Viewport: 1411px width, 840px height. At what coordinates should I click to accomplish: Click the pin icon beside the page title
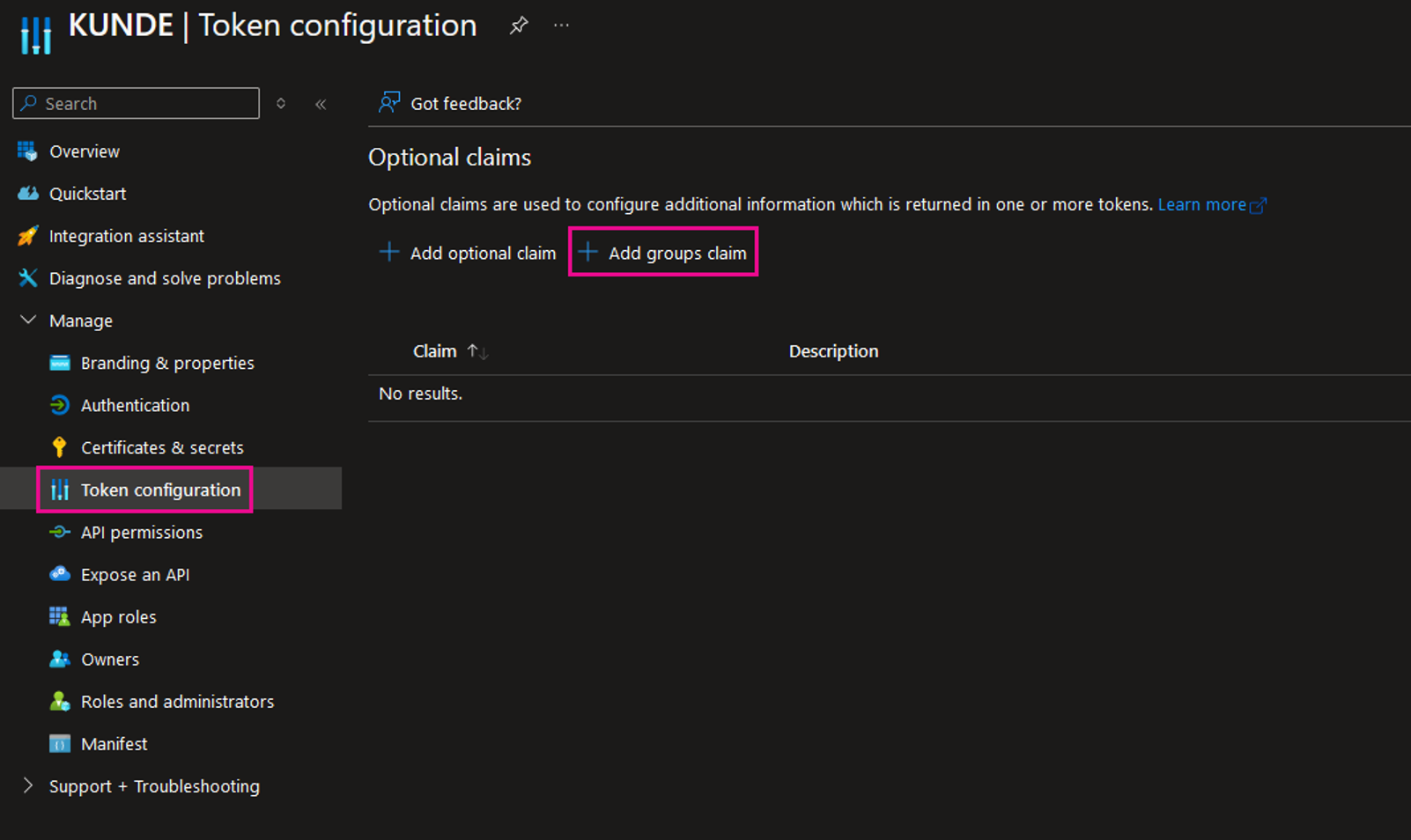click(x=519, y=26)
